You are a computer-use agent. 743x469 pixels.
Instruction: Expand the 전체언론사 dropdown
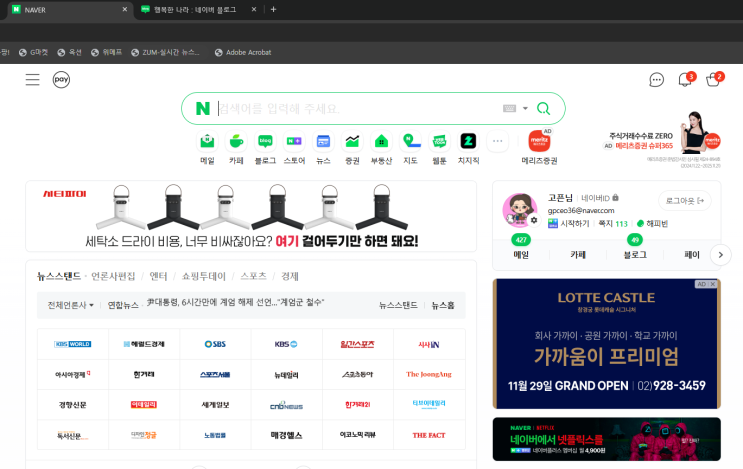(x=71, y=305)
